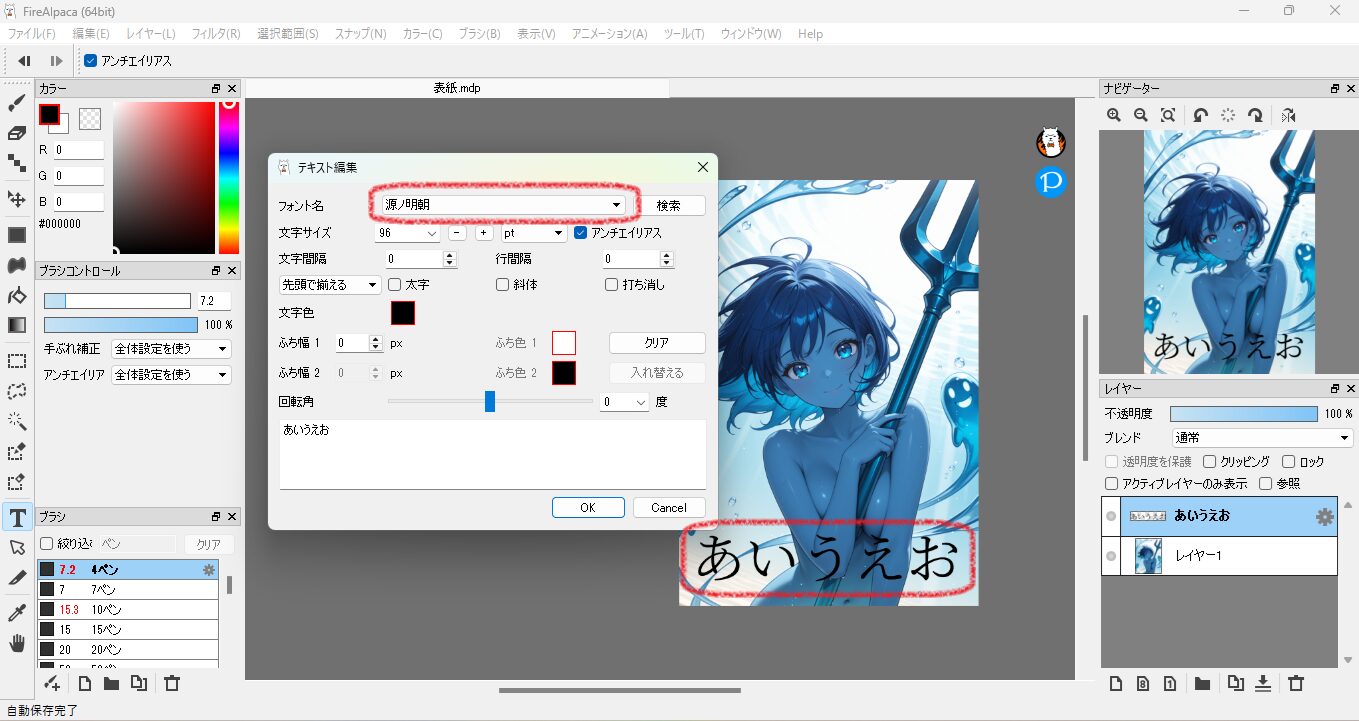This screenshot has width=1359, height=721.
Task: Select the Eraser tool
Action: click(17, 133)
